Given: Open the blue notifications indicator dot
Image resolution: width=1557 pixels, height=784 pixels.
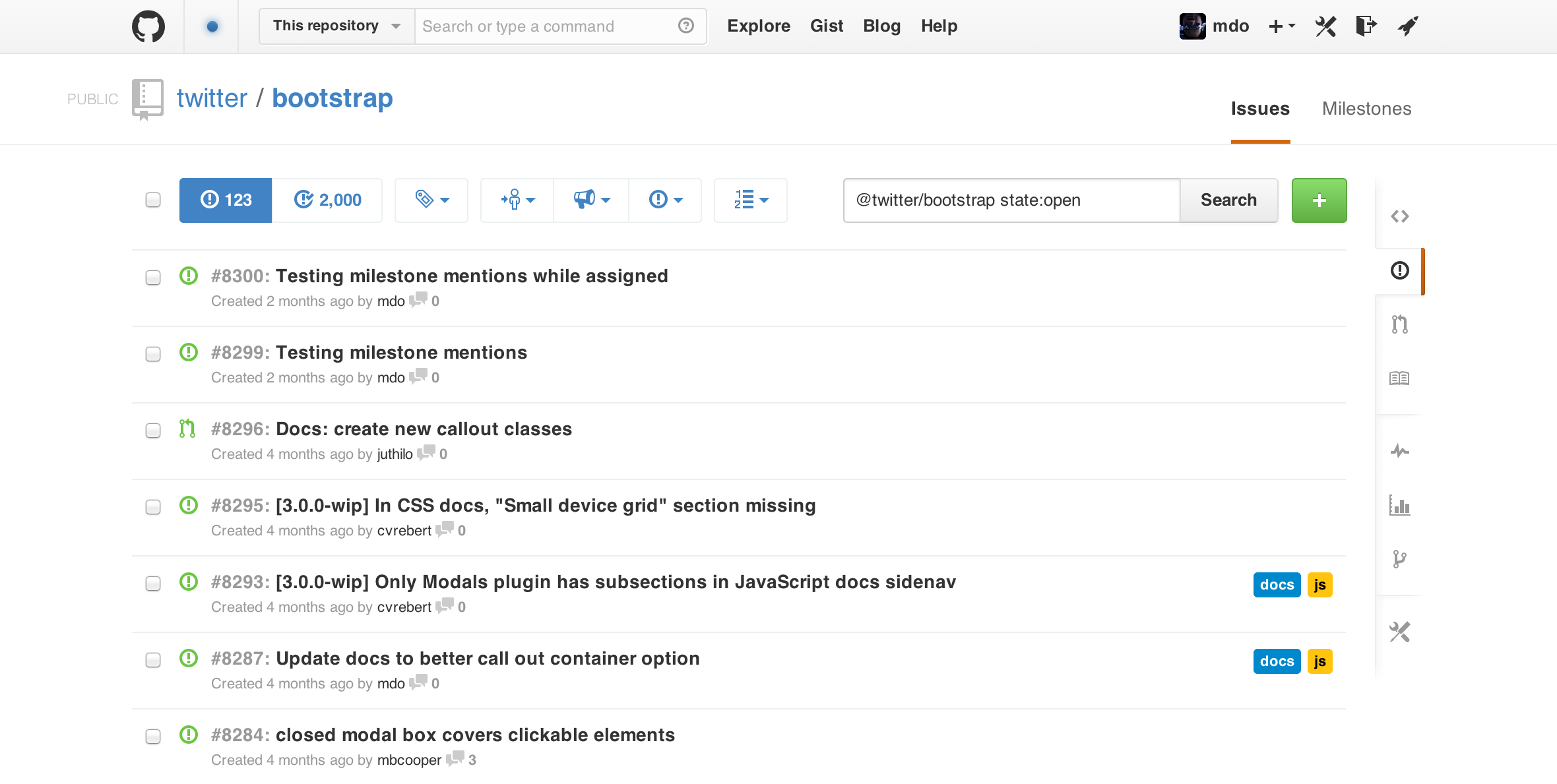Looking at the screenshot, I should point(212,26).
